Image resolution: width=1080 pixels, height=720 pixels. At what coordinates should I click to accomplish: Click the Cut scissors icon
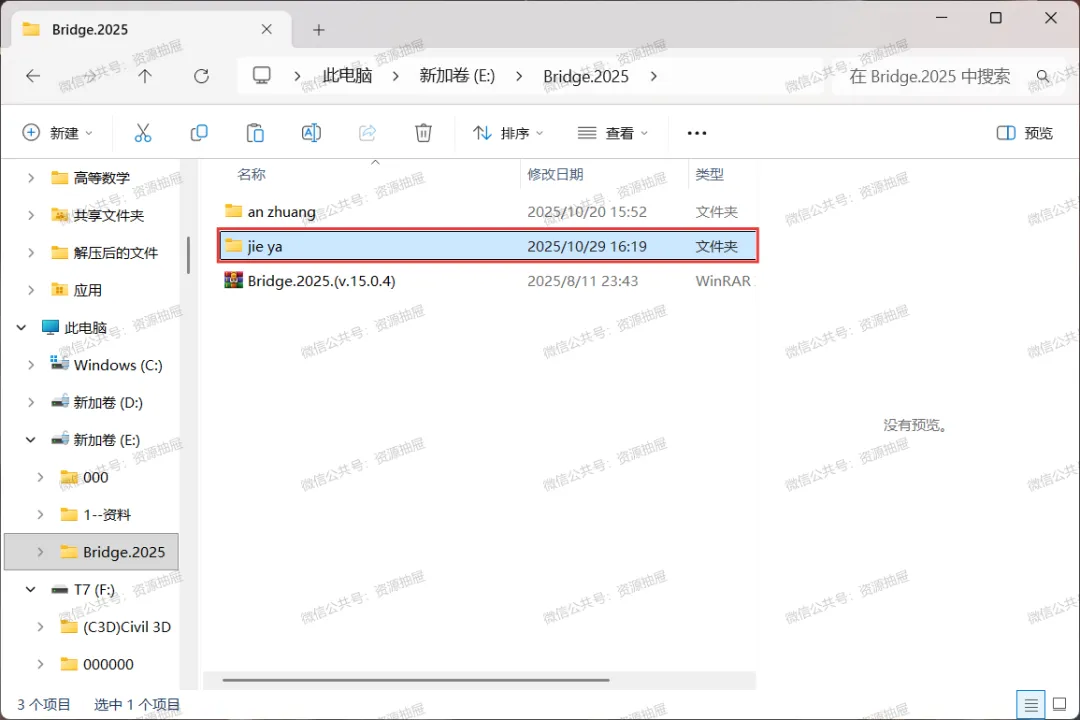pyautogui.click(x=143, y=133)
